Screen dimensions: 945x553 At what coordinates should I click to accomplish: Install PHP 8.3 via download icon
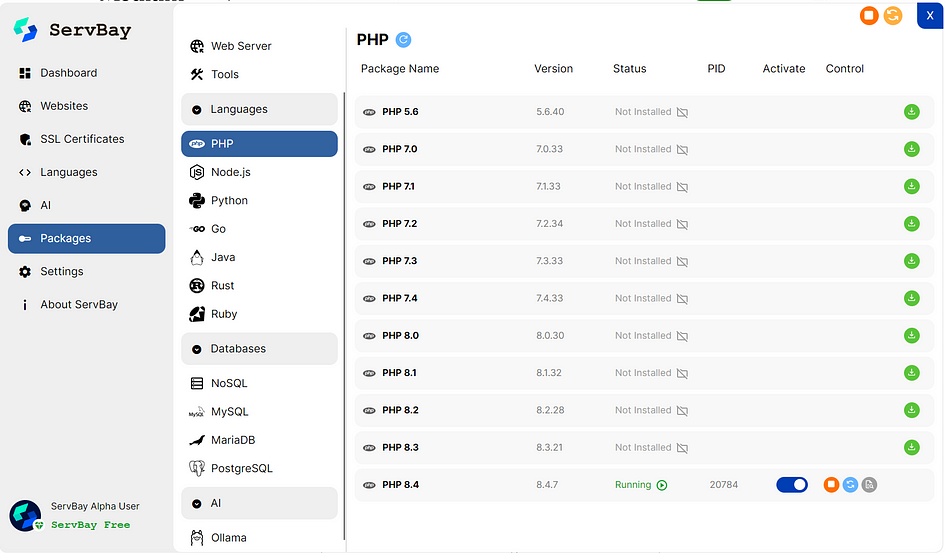click(911, 448)
